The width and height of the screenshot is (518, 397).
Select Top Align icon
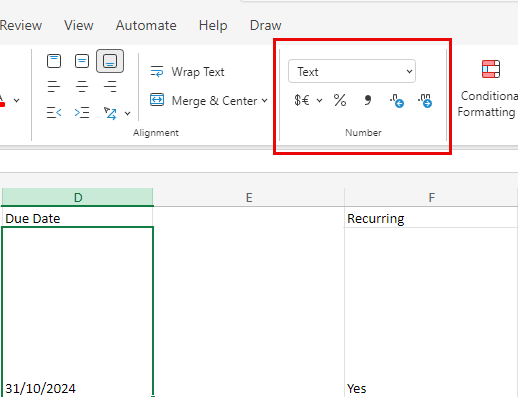pyautogui.click(x=54, y=61)
